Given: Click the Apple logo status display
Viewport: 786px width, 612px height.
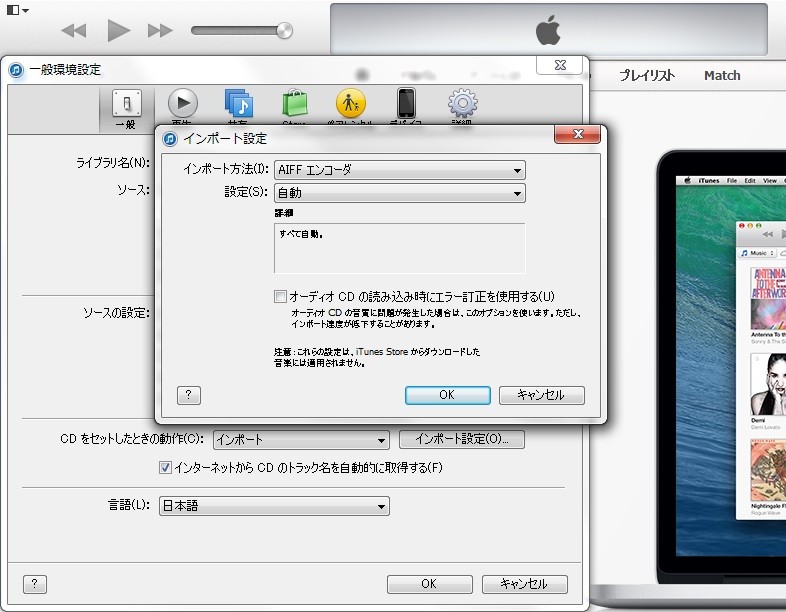Looking at the screenshot, I should pyautogui.click(x=548, y=30).
